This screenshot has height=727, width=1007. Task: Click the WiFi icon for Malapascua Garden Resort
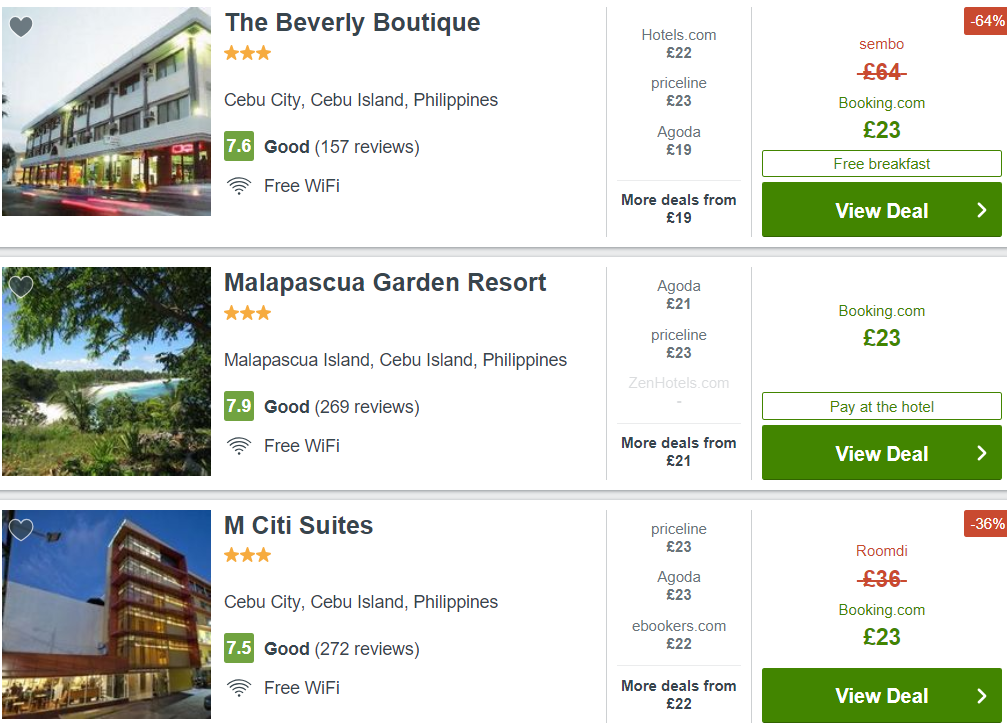(x=239, y=446)
